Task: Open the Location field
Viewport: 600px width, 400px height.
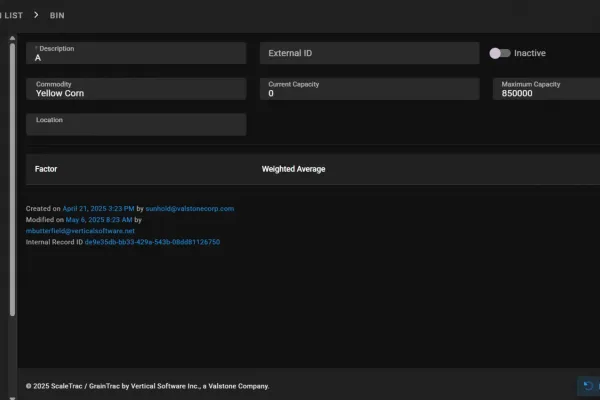Action: 136,124
